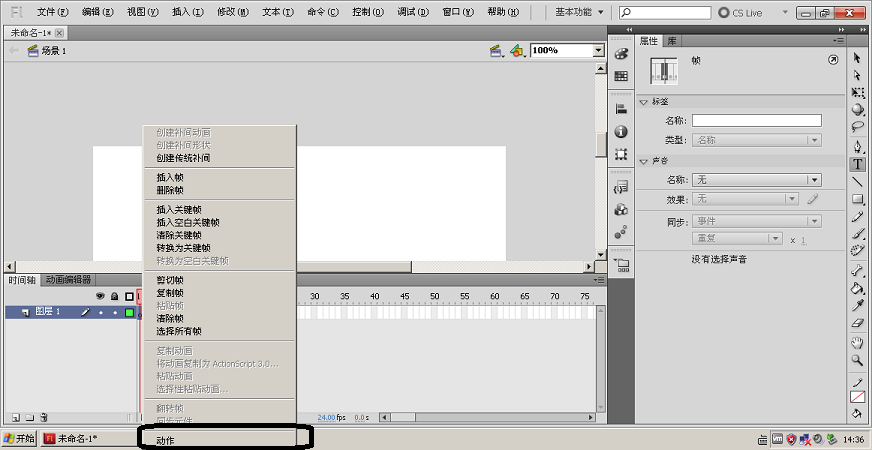872x450 pixels.
Task: Select the Brush tool
Action: 857,234
